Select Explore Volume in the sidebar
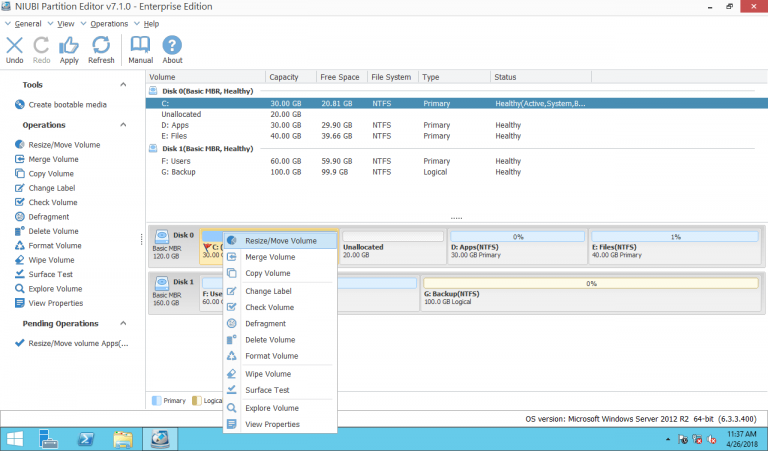The height and width of the screenshot is (451, 768). click(x=48, y=288)
